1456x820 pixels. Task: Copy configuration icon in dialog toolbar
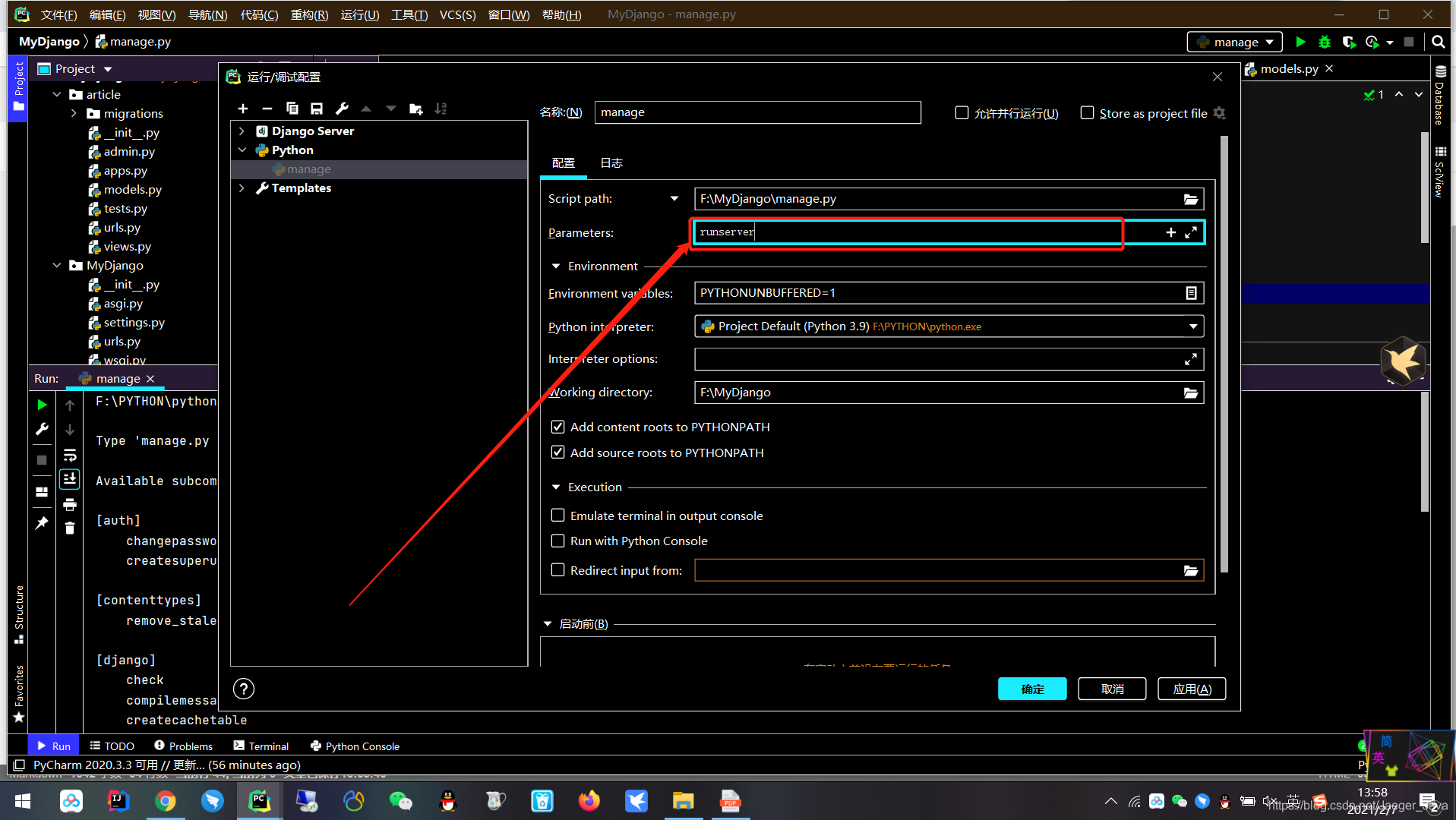click(292, 109)
